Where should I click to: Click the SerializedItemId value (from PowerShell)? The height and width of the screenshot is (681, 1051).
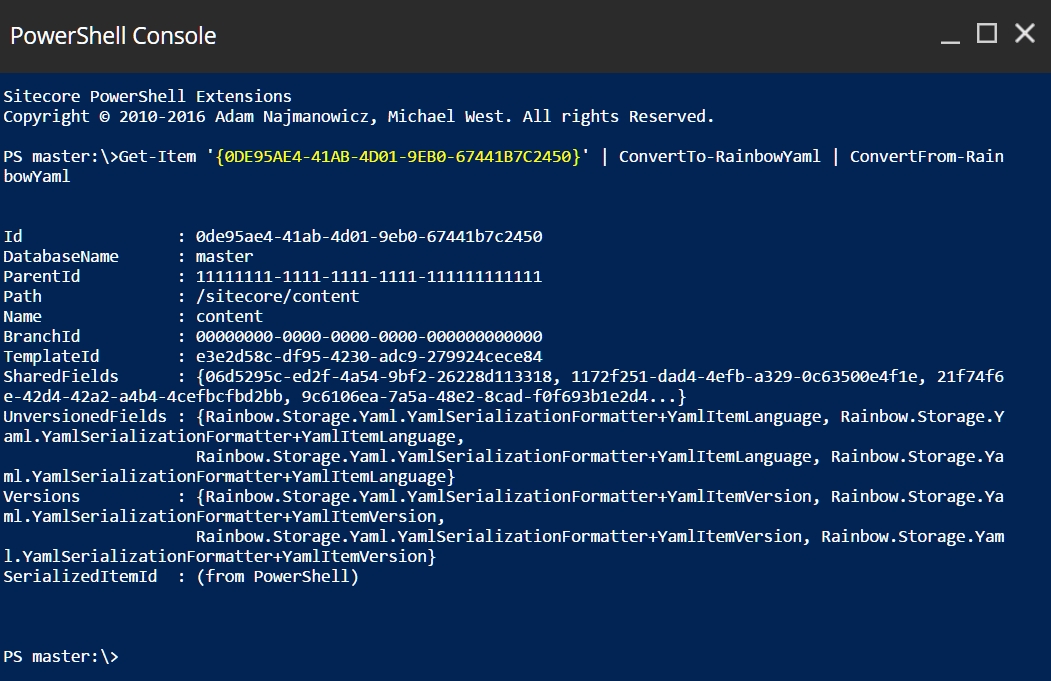click(277, 577)
